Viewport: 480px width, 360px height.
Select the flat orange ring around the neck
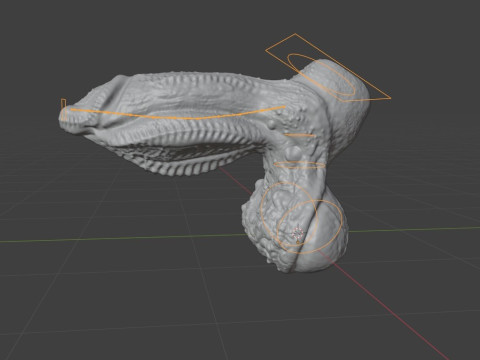click(299, 165)
